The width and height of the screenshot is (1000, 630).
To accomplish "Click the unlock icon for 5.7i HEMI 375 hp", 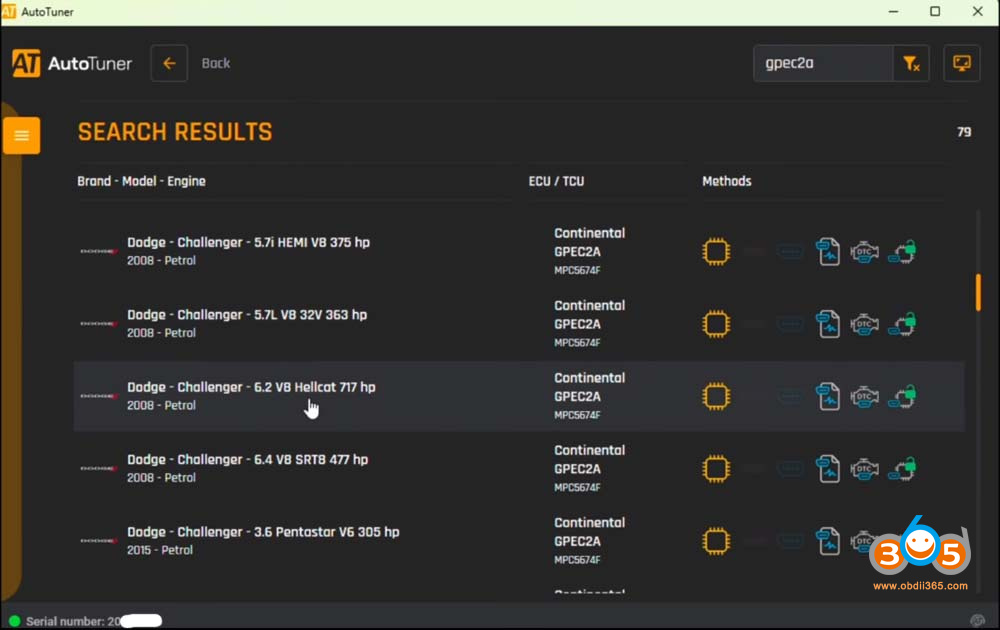I will point(902,251).
